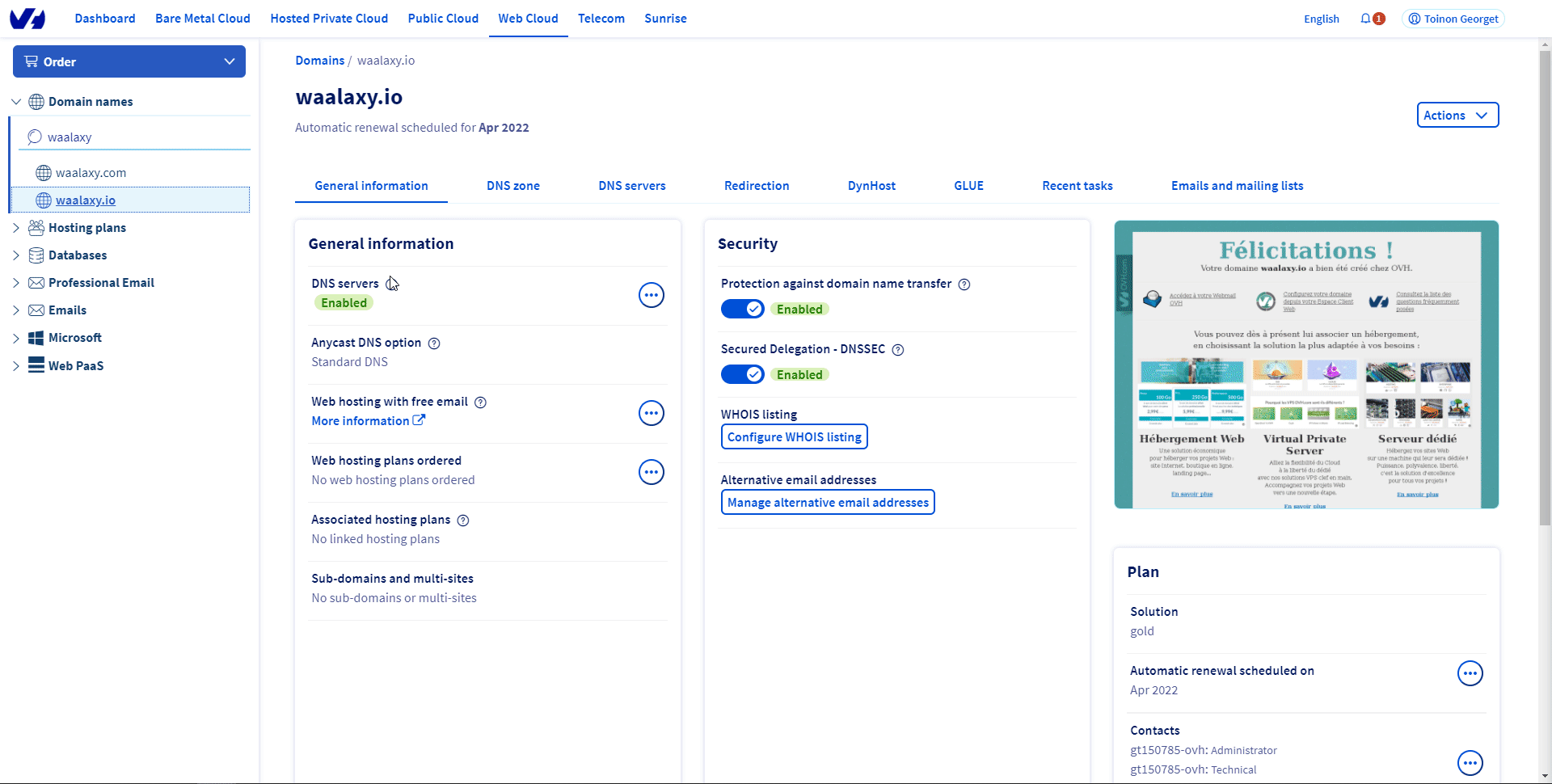Open more-options for Web hosting plans ordered

(652, 472)
